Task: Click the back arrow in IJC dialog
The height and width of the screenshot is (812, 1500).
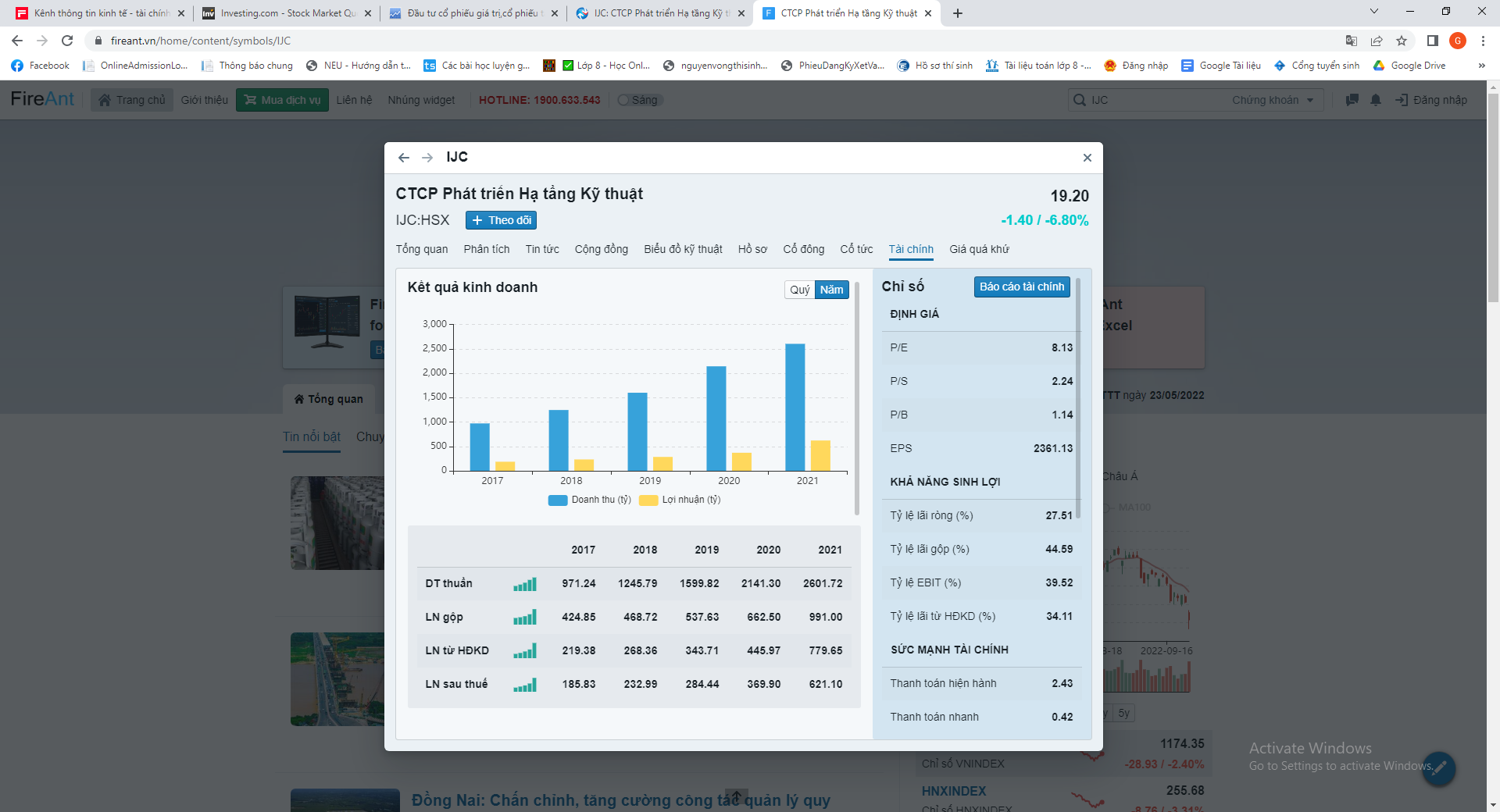Action: 403,158
